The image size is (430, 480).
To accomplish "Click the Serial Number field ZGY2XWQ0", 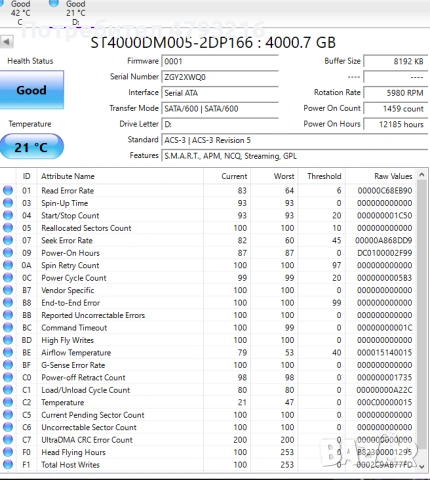I will (x=220, y=77).
